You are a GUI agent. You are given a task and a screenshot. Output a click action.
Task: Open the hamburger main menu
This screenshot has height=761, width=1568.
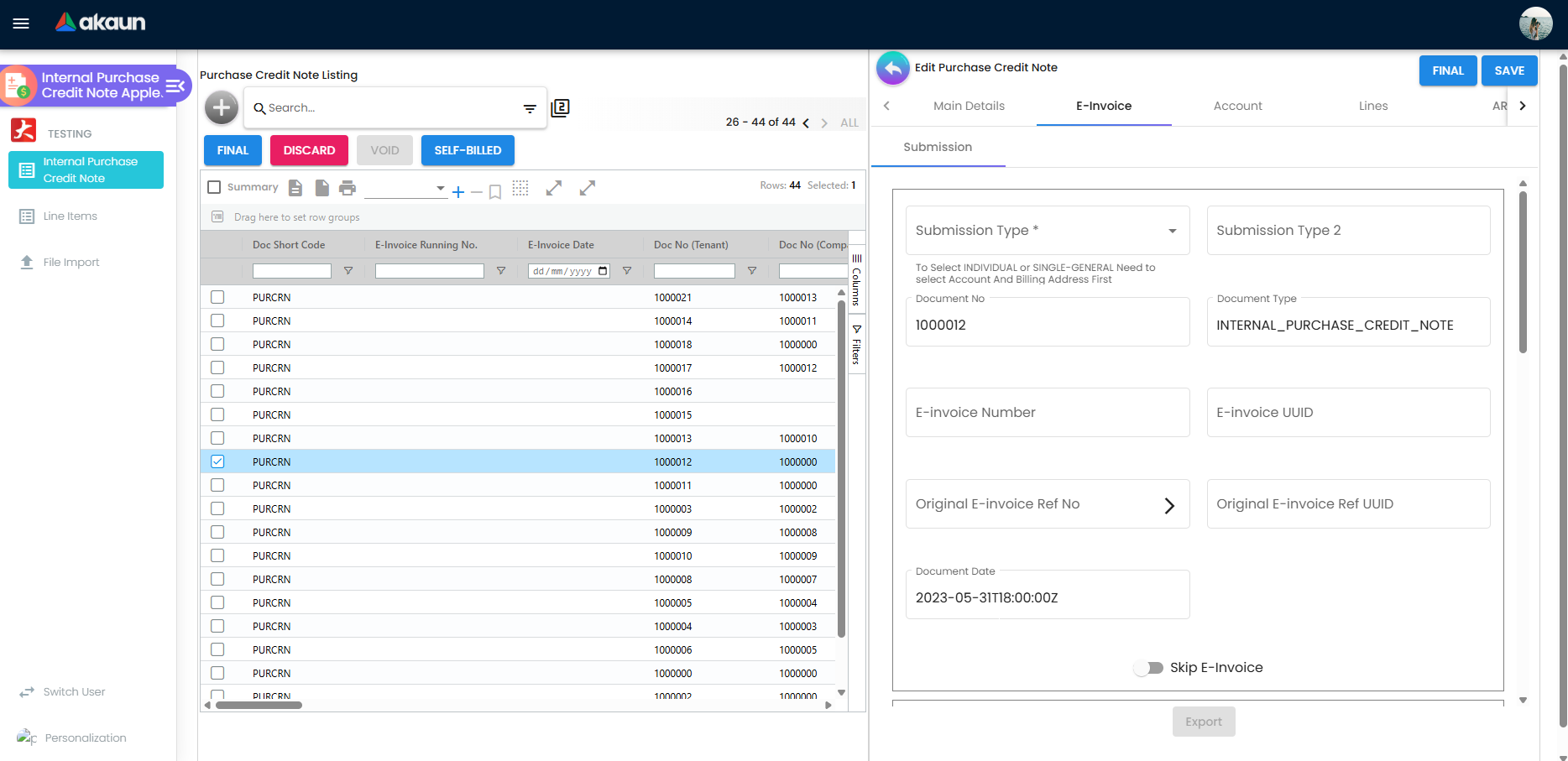coord(21,23)
